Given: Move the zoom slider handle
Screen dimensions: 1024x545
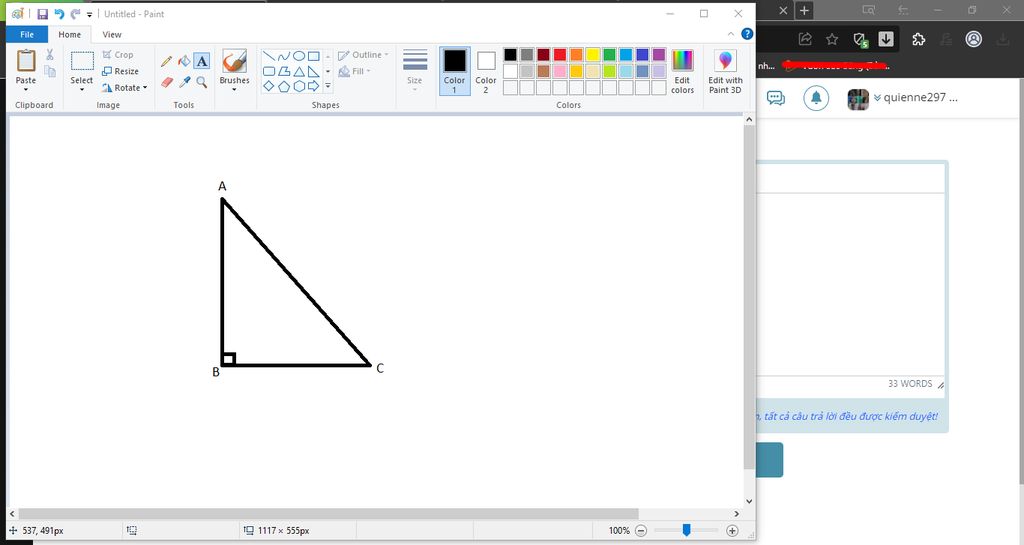Looking at the screenshot, I should tap(686, 531).
